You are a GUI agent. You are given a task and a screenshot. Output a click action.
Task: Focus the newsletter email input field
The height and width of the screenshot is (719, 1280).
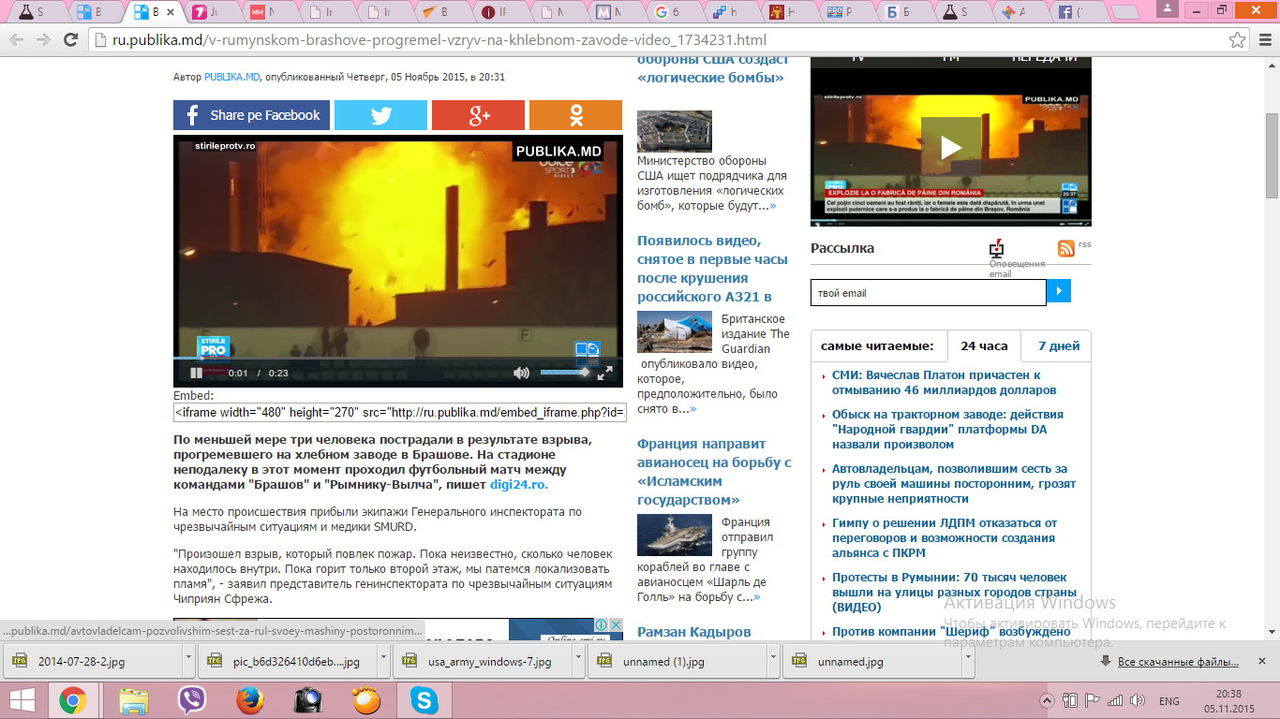coord(928,293)
